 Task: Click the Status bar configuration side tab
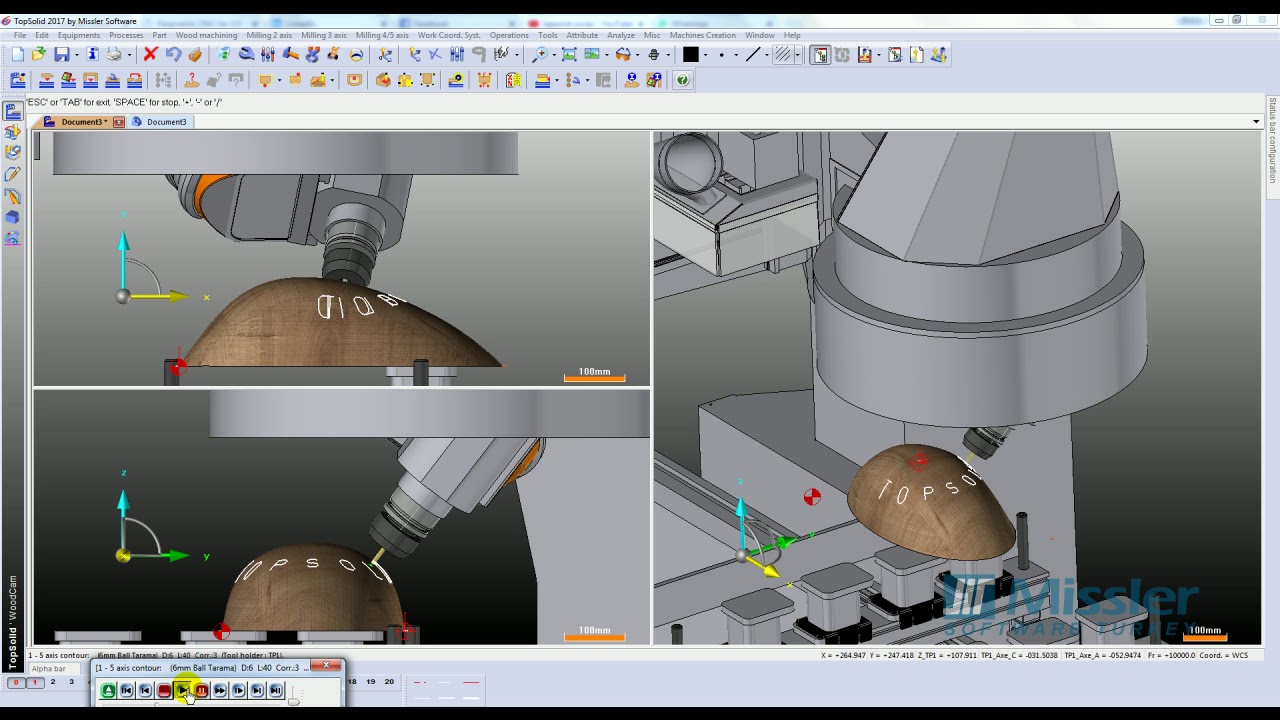[1272, 139]
